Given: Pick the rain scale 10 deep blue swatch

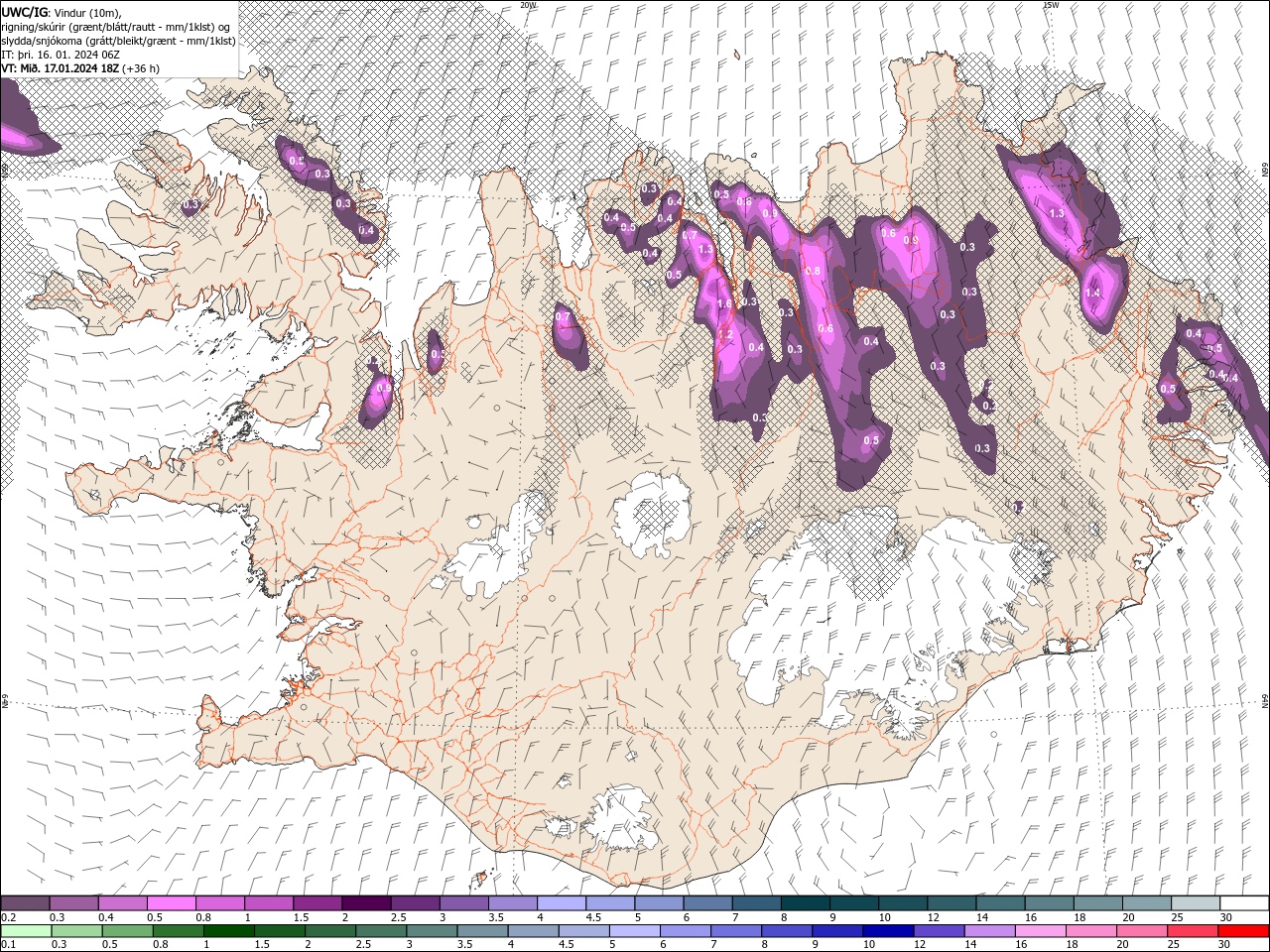Looking at the screenshot, I should tap(887, 930).
